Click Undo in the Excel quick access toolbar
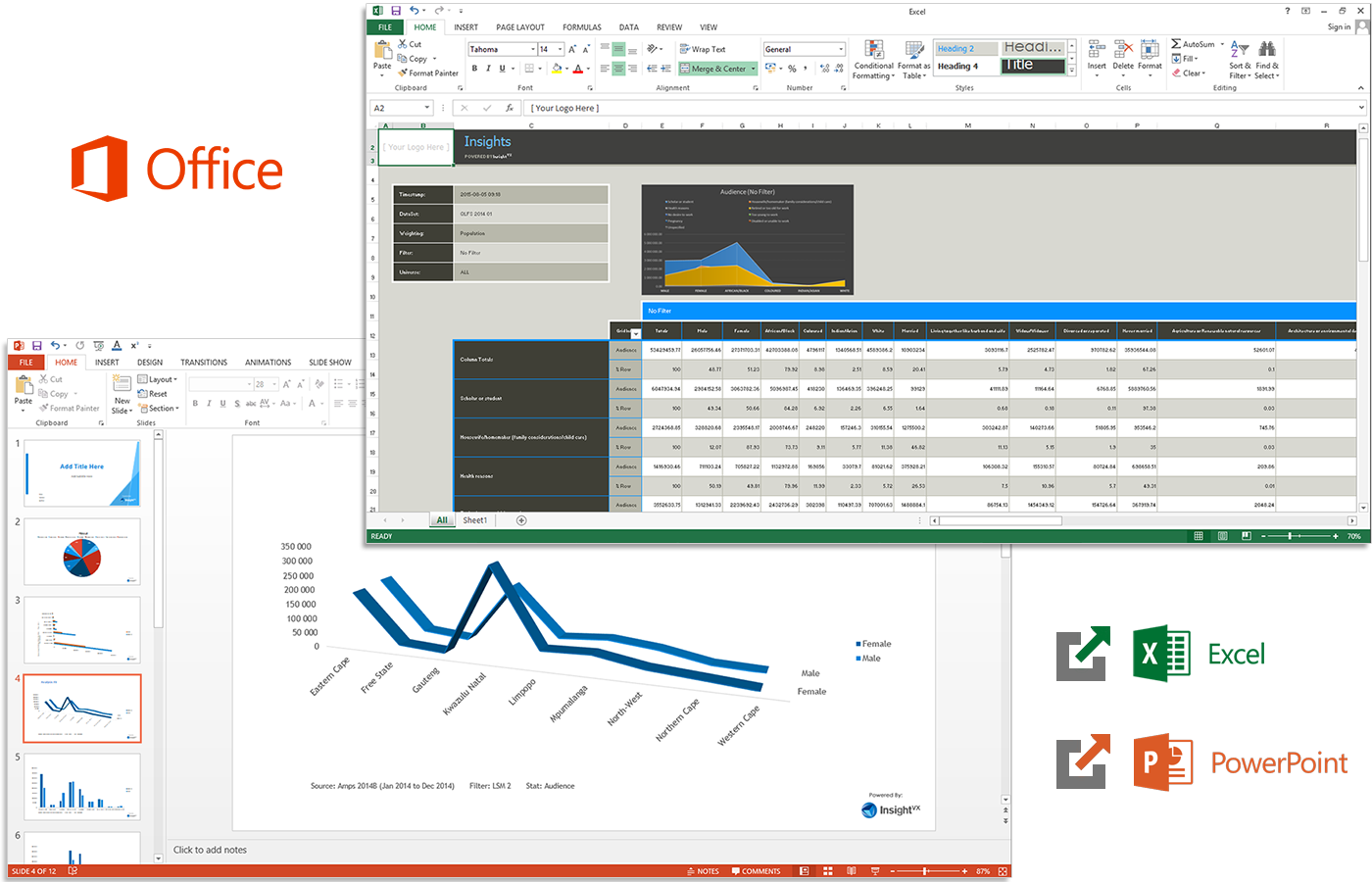Screen dimensions: 1372x882 (415, 11)
